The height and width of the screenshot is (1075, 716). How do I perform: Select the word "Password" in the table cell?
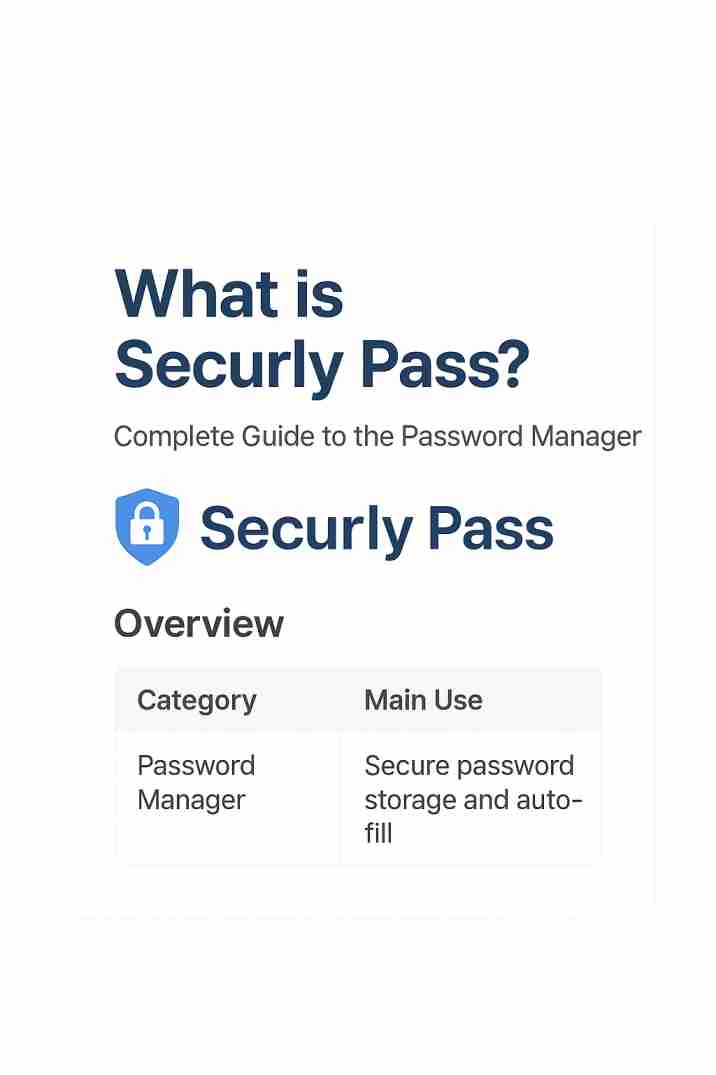[196, 766]
